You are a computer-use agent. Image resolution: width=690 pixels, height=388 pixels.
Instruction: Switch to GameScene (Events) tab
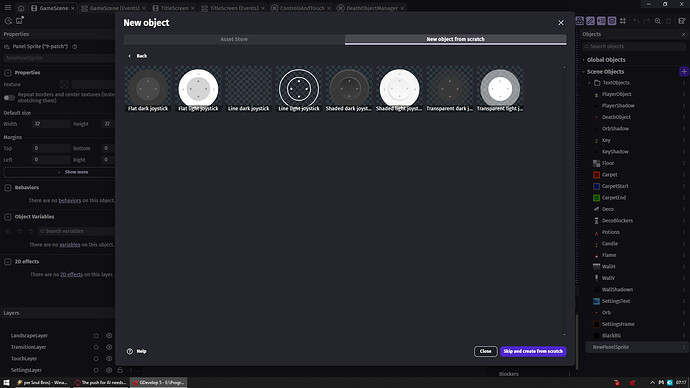pos(114,8)
